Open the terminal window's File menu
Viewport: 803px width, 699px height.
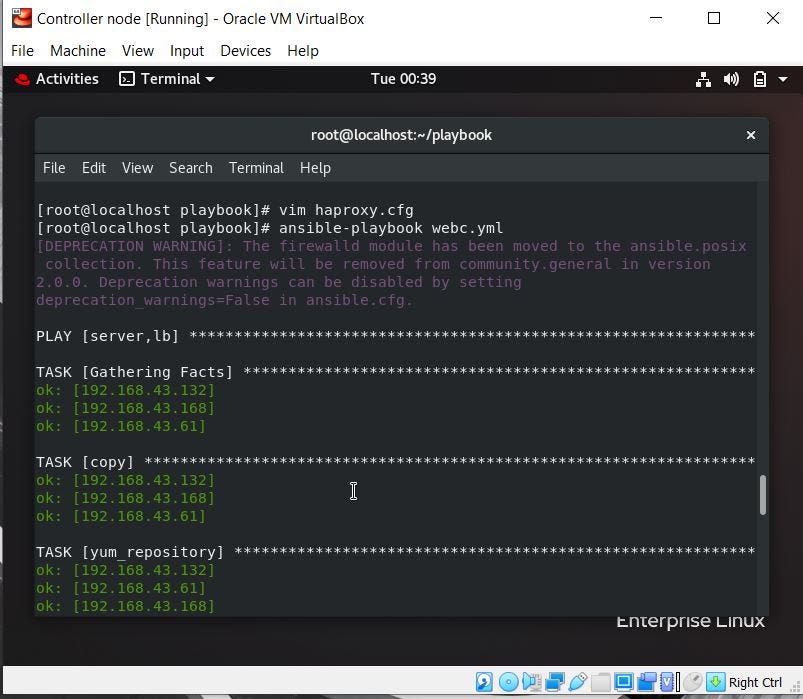pyautogui.click(x=54, y=168)
